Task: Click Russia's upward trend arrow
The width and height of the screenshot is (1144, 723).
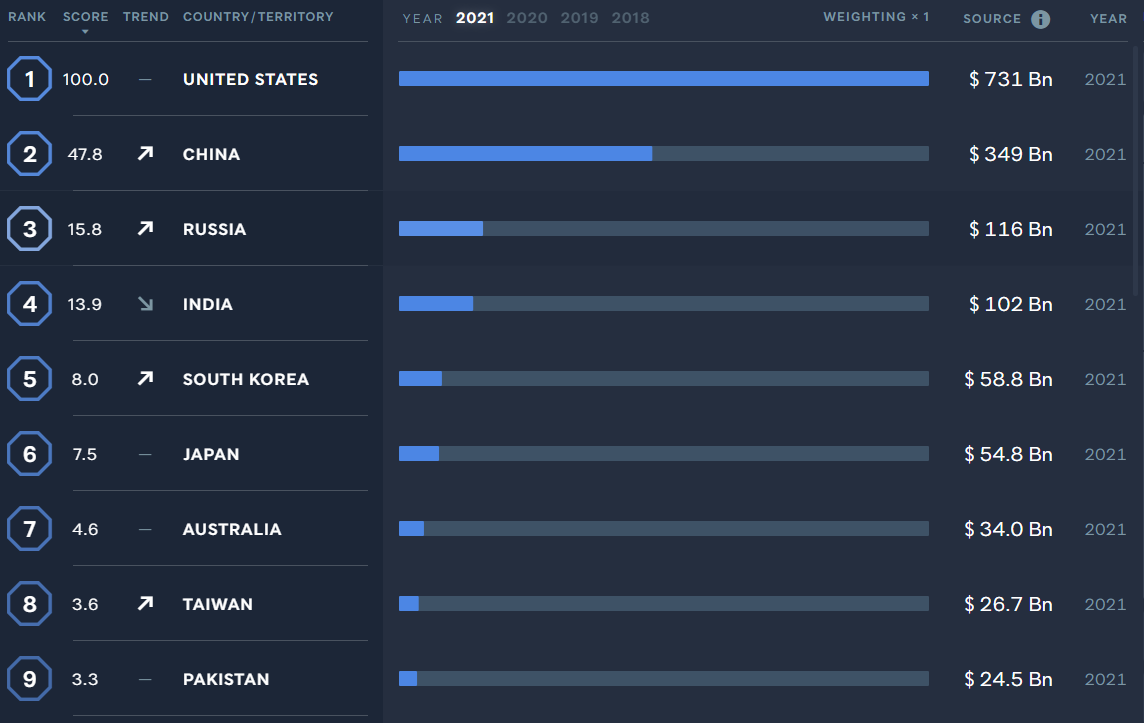Action: 146,229
